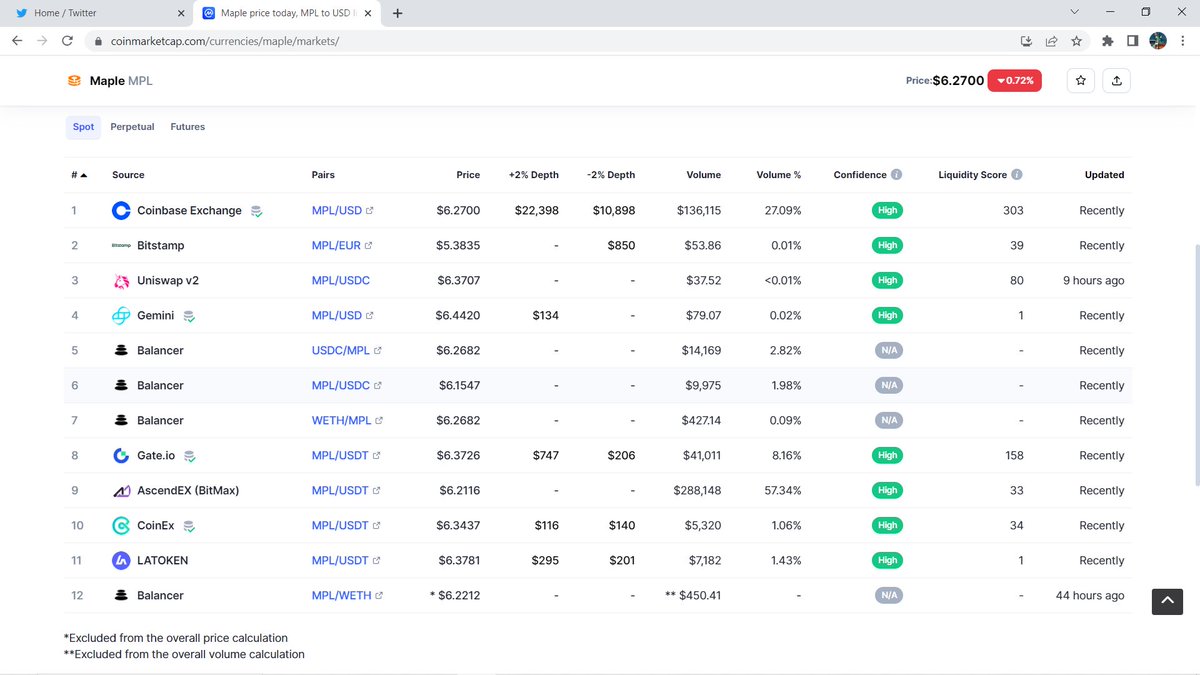Click Balancer icon in row 5
The width and height of the screenshot is (1200, 675).
point(121,351)
